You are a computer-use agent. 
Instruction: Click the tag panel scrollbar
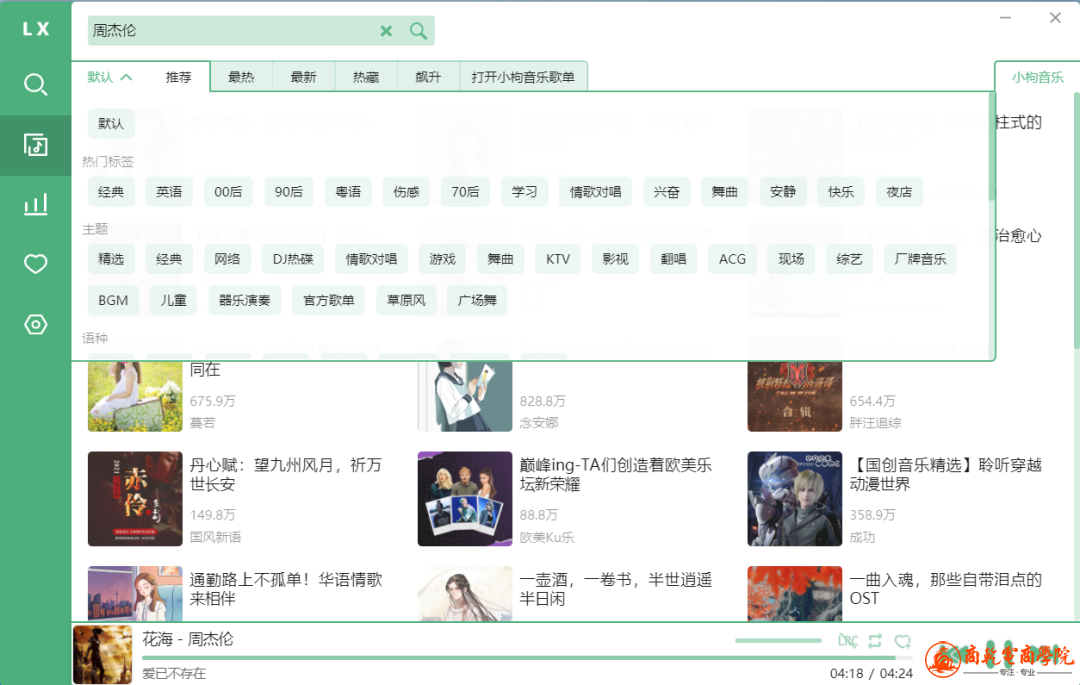coord(992,148)
